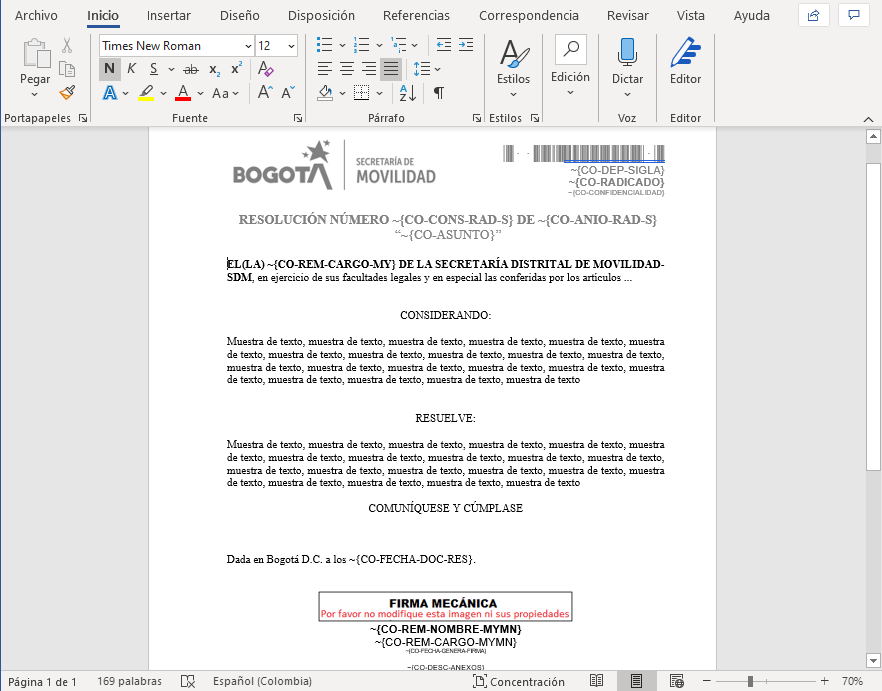Click the vertical scrollbar down arrow
Image resolution: width=882 pixels, height=691 pixels.
point(873,660)
